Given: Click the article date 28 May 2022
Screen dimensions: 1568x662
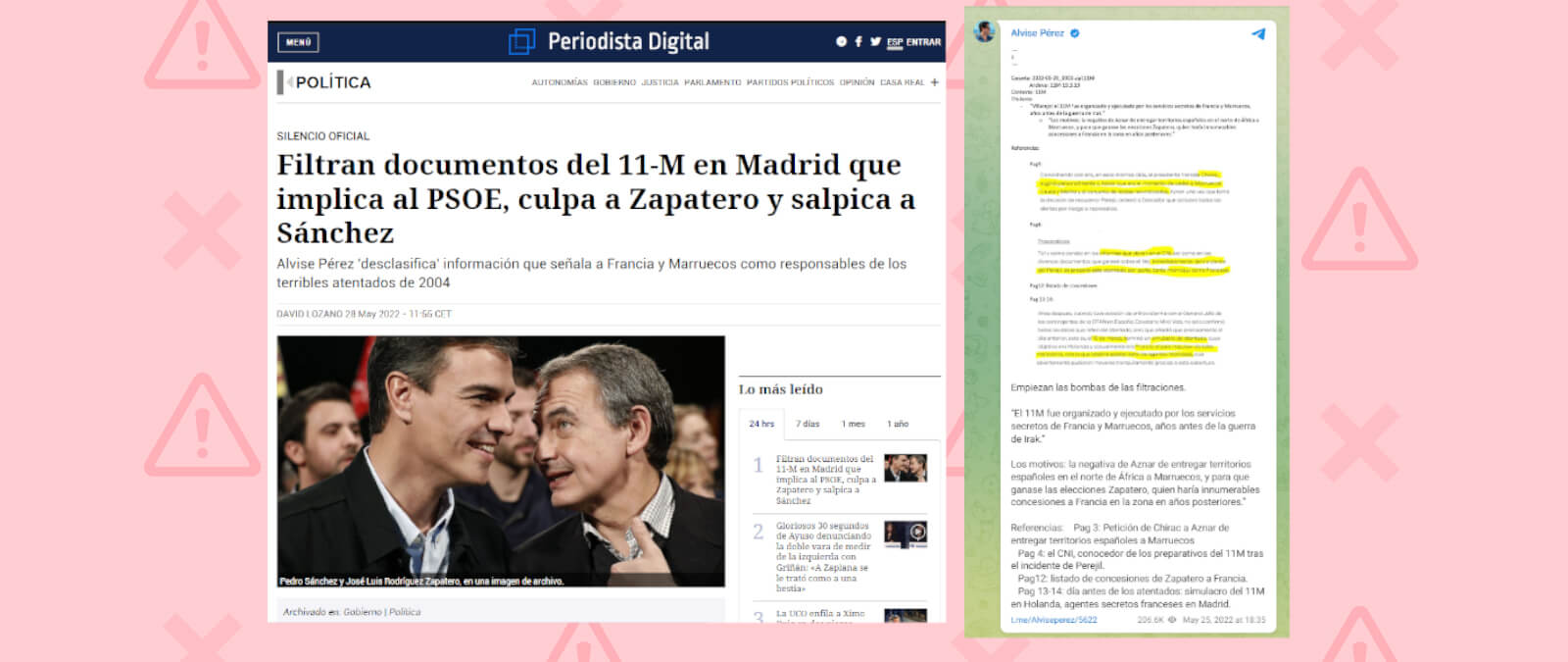Looking at the screenshot, I should (399, 314).
